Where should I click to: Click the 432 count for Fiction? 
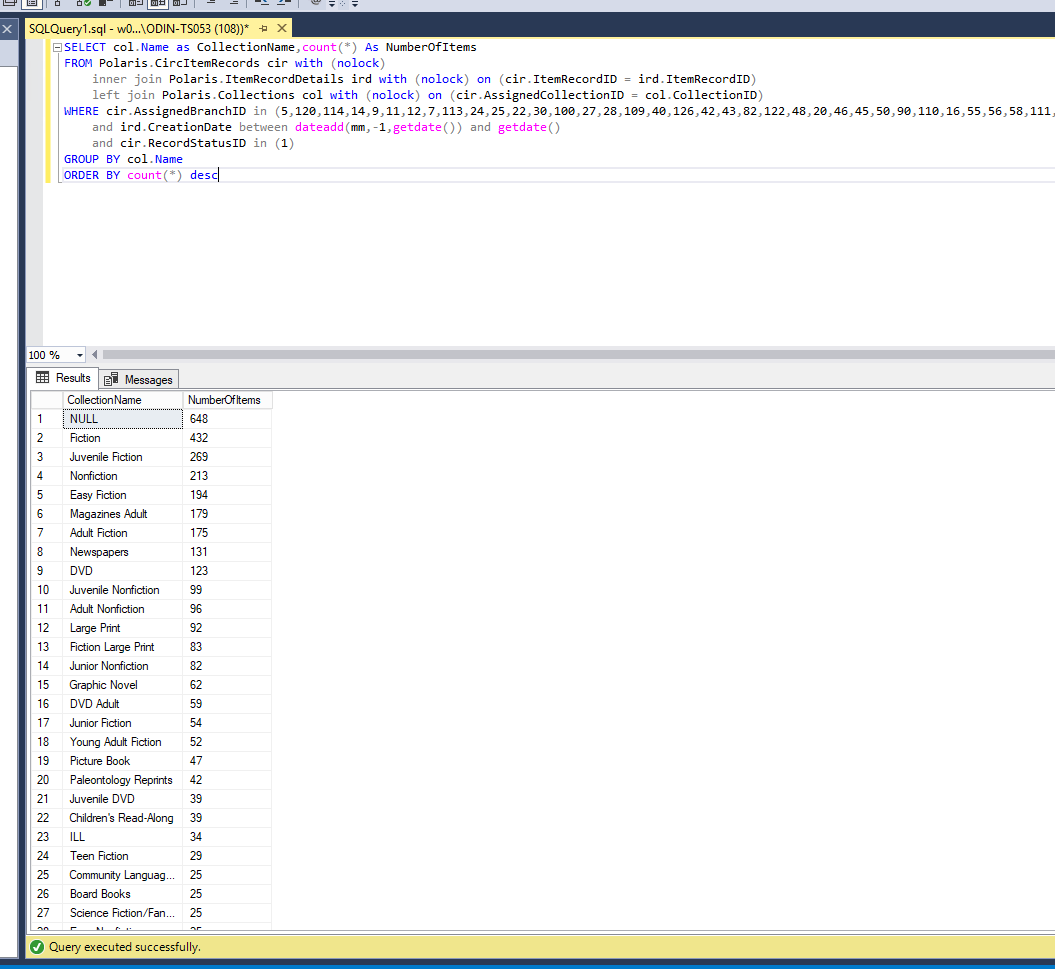pos(226,438)
